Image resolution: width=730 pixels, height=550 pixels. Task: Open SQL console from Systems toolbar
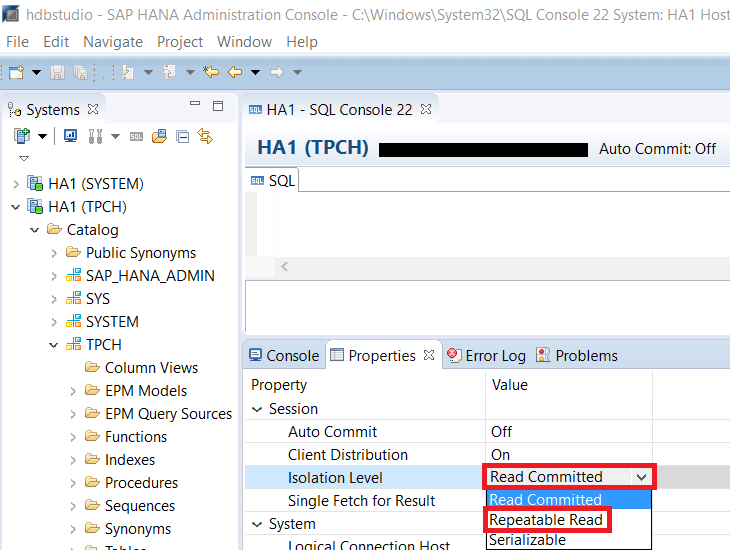[x=136, y=136]
